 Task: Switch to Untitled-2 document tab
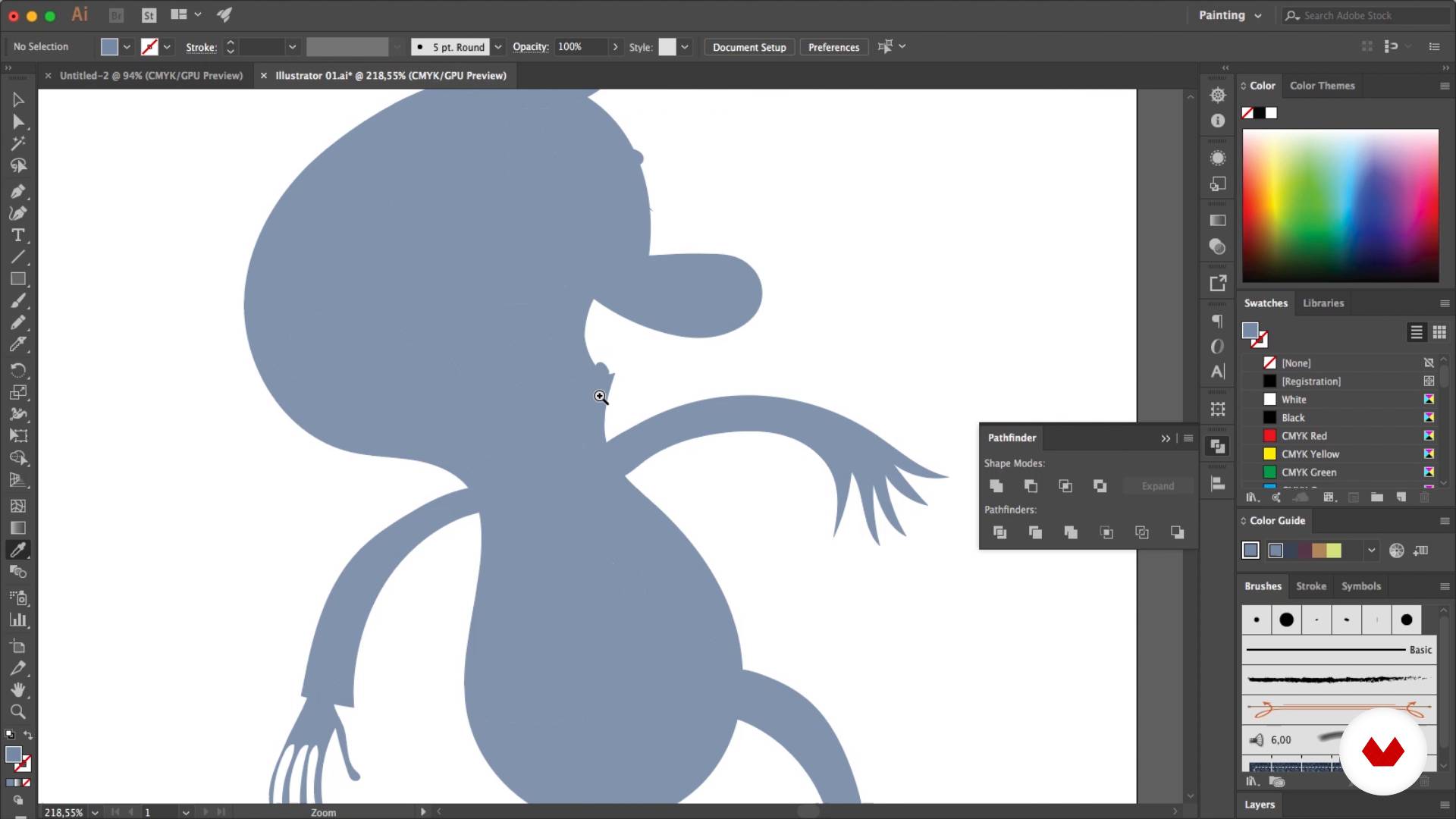(151, 76)
